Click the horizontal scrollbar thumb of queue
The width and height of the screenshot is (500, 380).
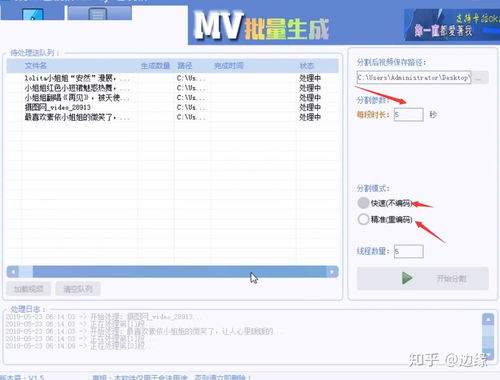coord(179,272)
